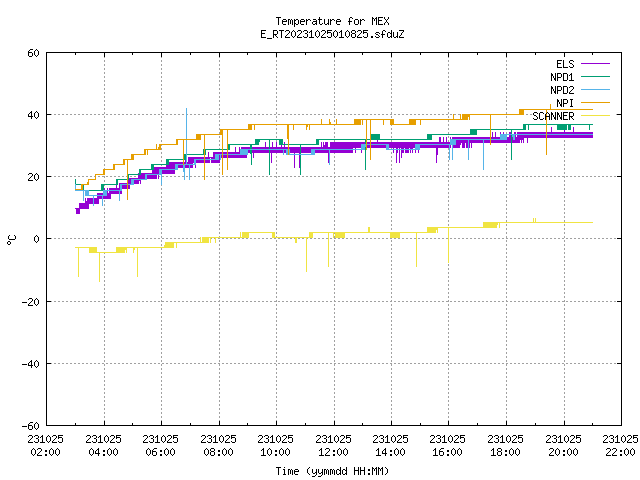This screenshot has height=480, width=640.
Task: Click the SCANNER legend label
Action: click(x=553, y=116)
